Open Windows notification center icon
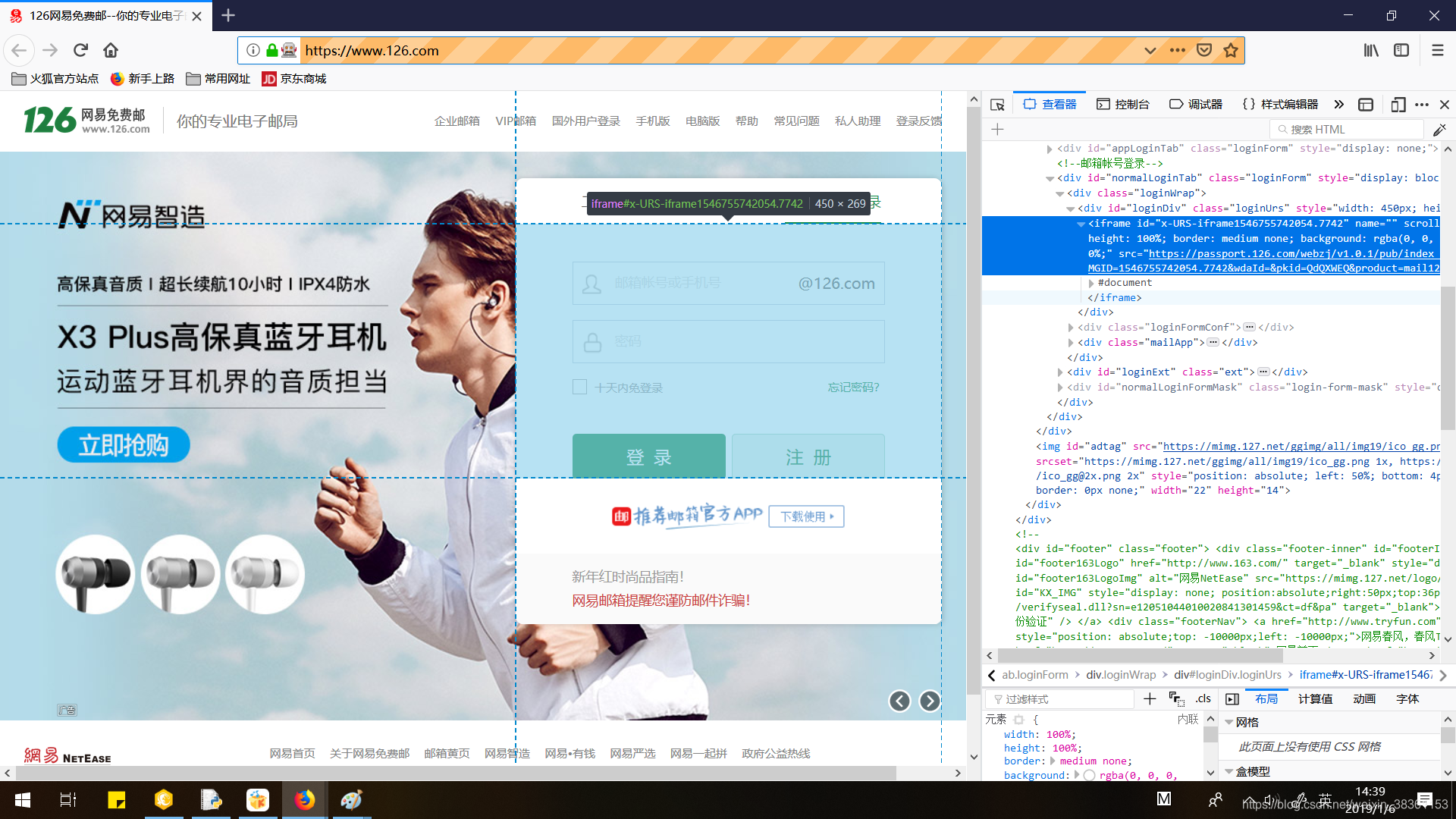The width and height of the screenshot is (1456, 819). click(x=1424, y=799)
